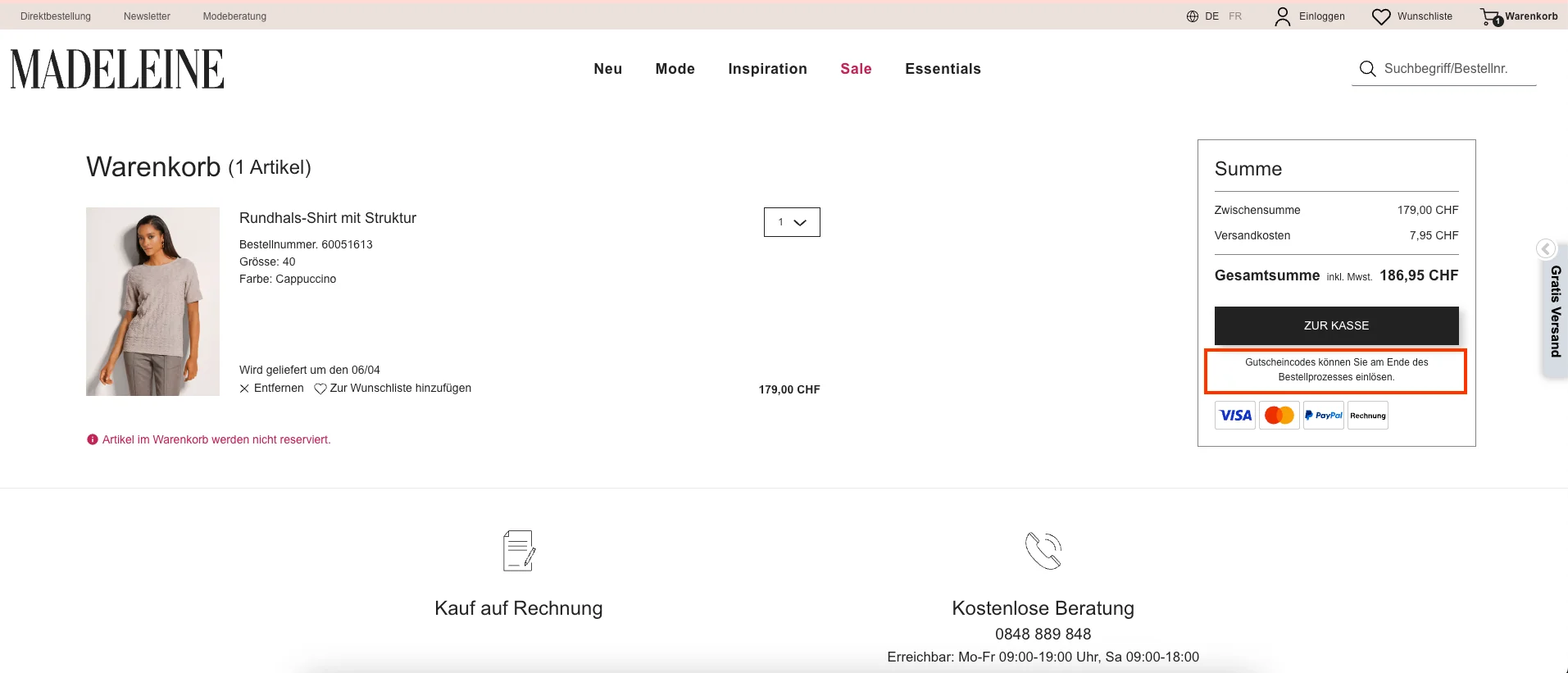Click the heart icon beside Zur Wunschliste hinzufügen

(x=320, y=389)
